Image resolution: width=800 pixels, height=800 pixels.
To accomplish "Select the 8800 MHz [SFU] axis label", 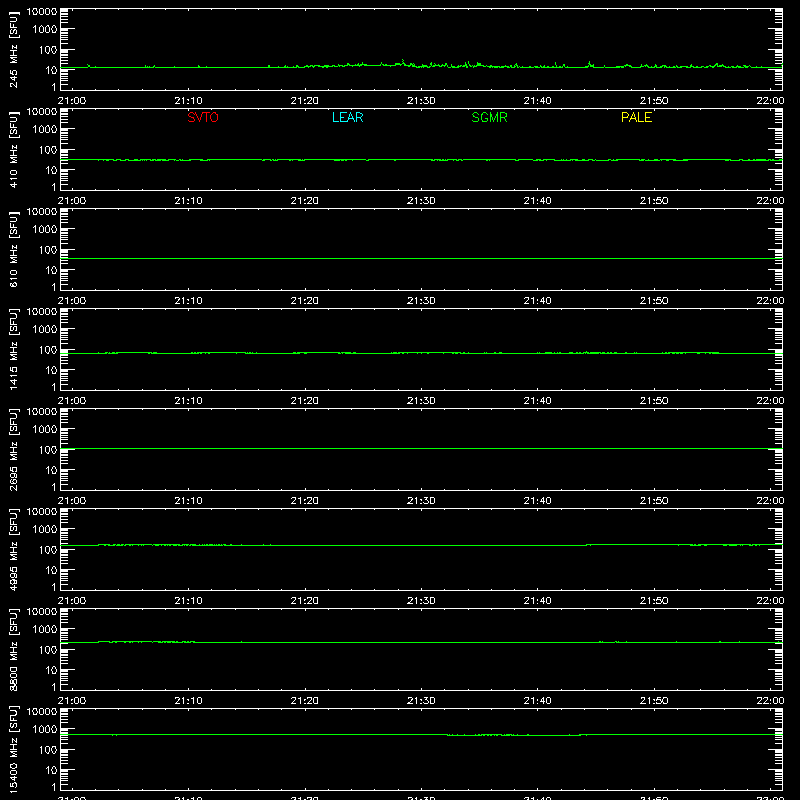I will (14, 649).
